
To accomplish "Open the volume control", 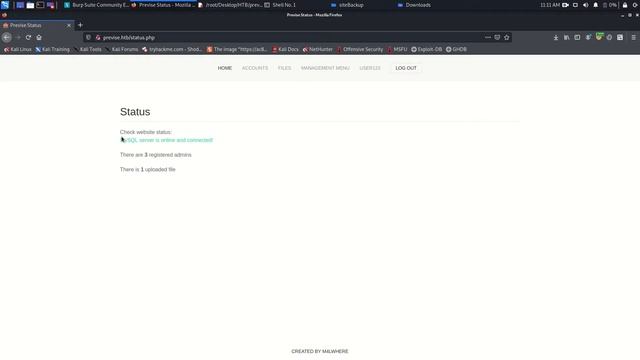I will pyautogui.click(x=586, y=5).
